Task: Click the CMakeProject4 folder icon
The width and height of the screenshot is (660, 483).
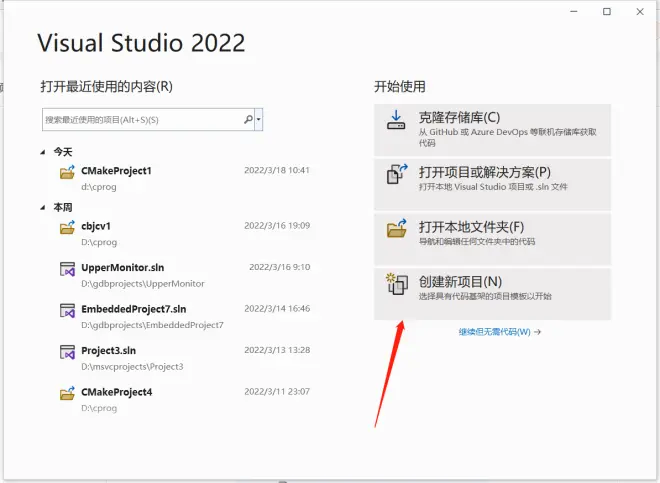Action: 67,393
